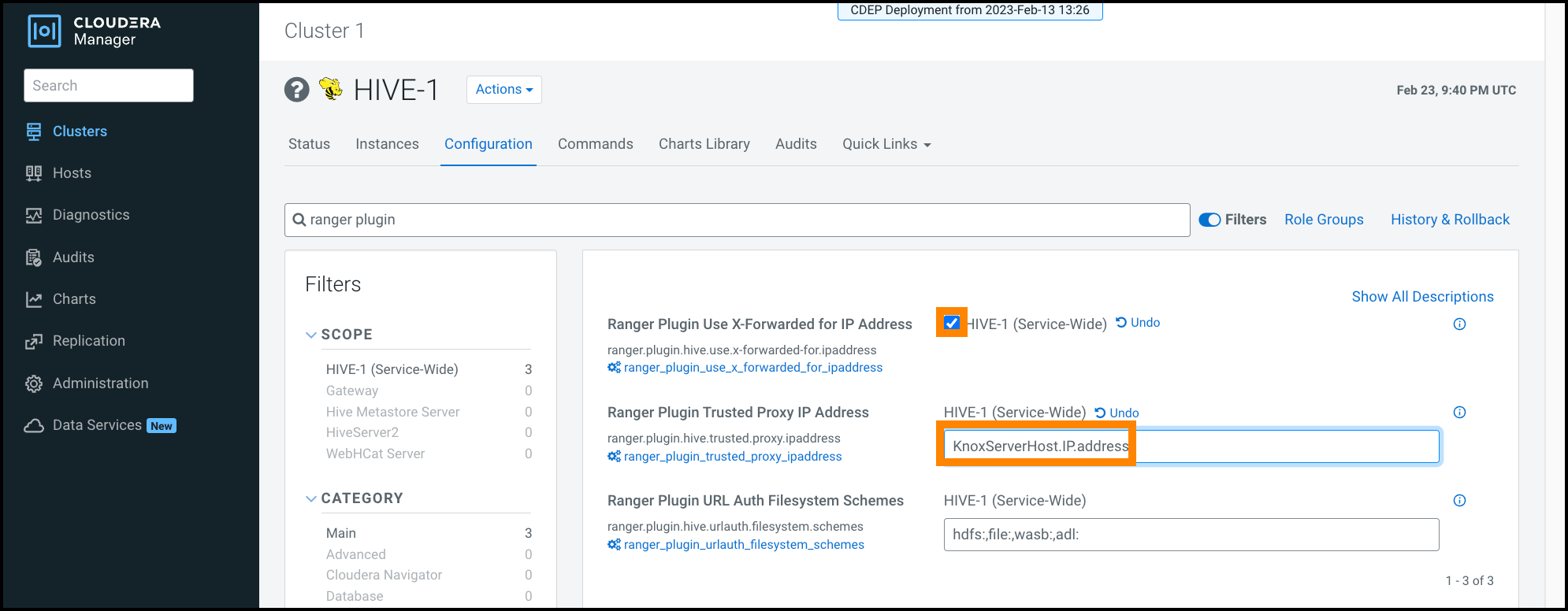Open the help question mark icon beside HIVE-1
Viewport: 1568px width, 611px height.
click(297, 90)
